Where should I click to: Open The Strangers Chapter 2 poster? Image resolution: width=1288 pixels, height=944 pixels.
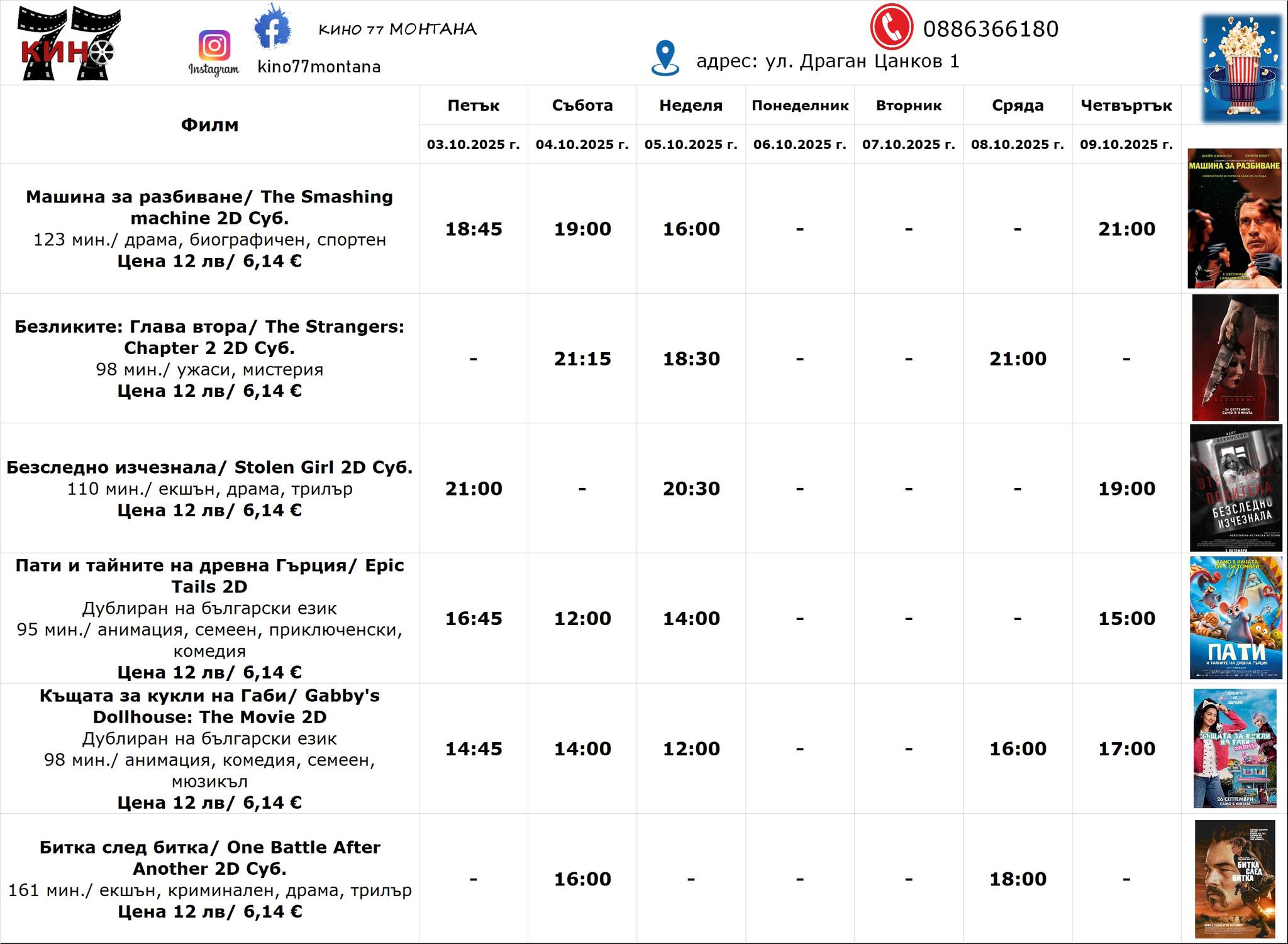tap(1235, 357)
